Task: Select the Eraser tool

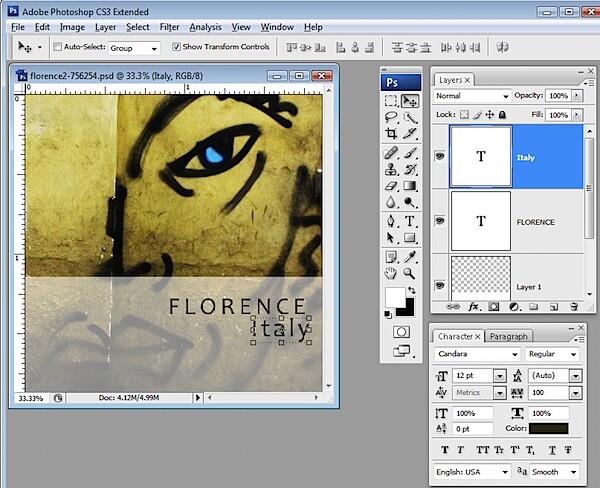Action: coord(391,186)
